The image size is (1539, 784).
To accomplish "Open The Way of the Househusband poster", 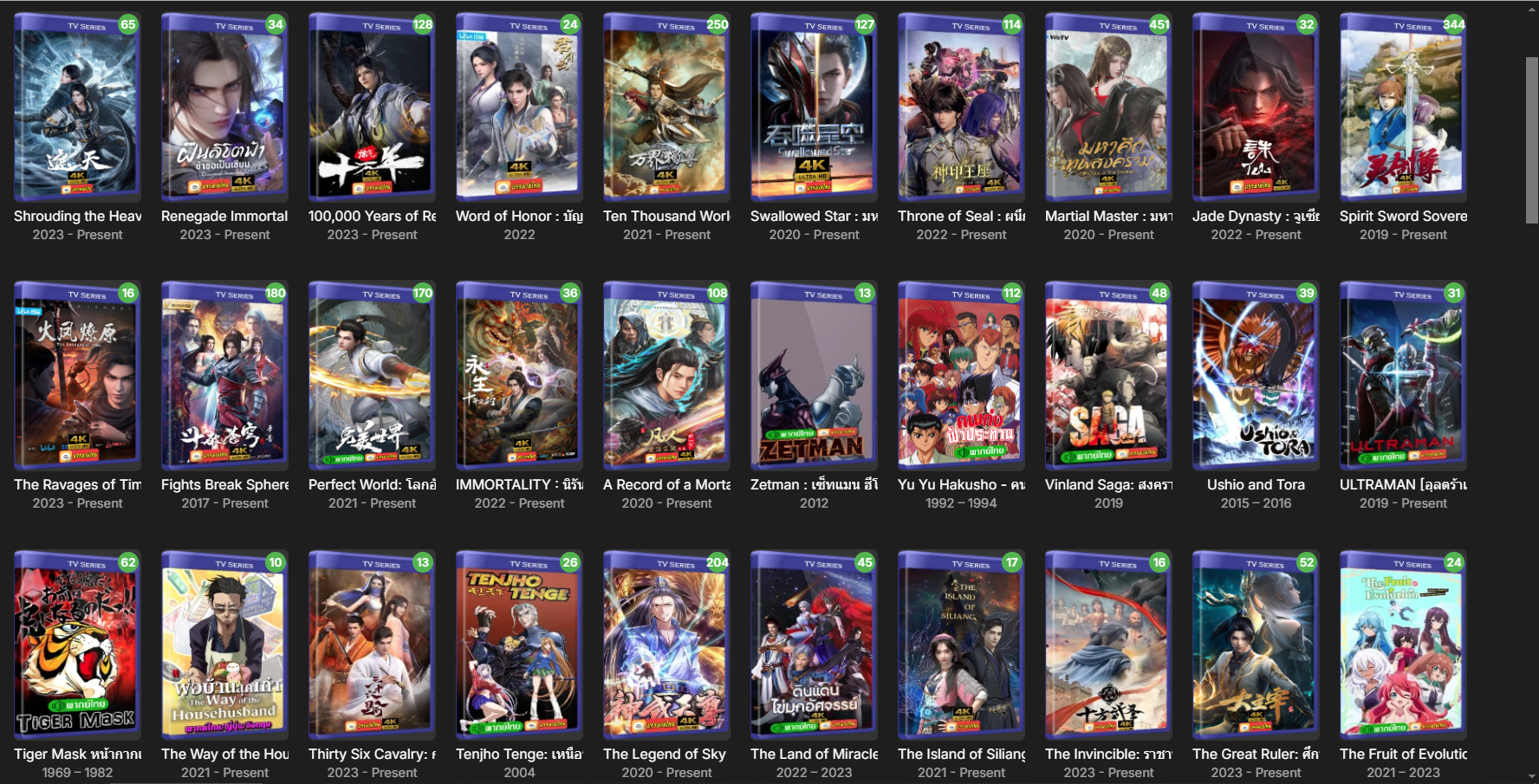I will pos(224,645).
